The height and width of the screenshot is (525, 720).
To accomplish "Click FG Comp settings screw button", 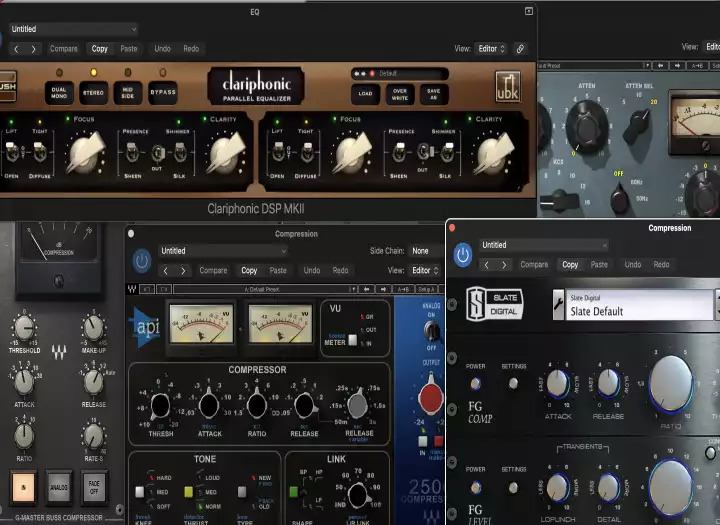I will (x=513, y=383).
